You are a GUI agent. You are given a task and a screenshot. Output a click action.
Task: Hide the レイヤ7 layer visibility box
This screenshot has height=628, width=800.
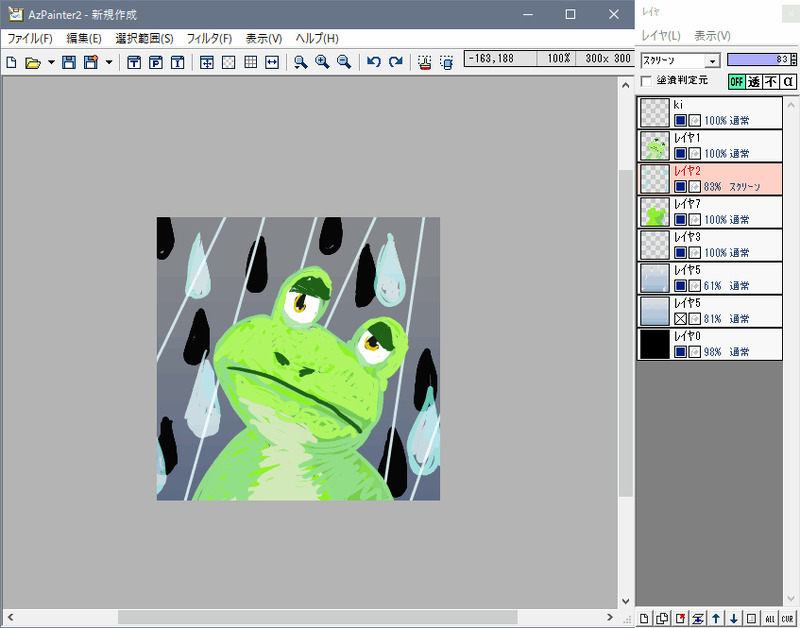pyautogui.click(x=680, y=220)
